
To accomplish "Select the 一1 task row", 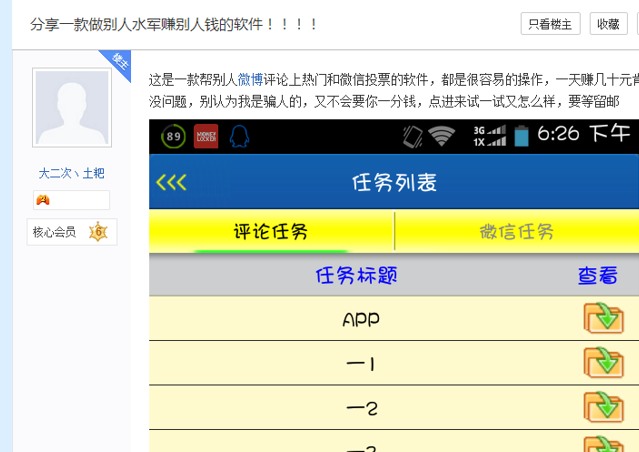I will pos(394,363).
